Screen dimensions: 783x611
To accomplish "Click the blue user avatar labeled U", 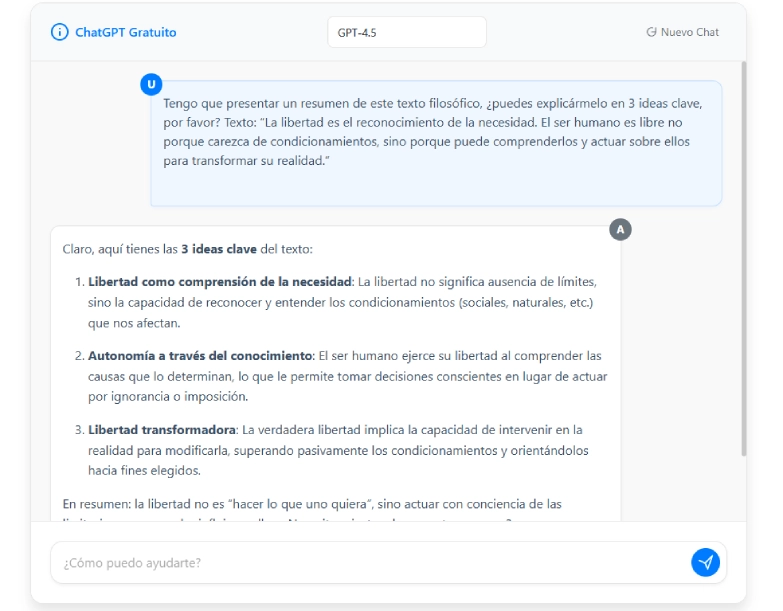I will click(x=151, y=84).
